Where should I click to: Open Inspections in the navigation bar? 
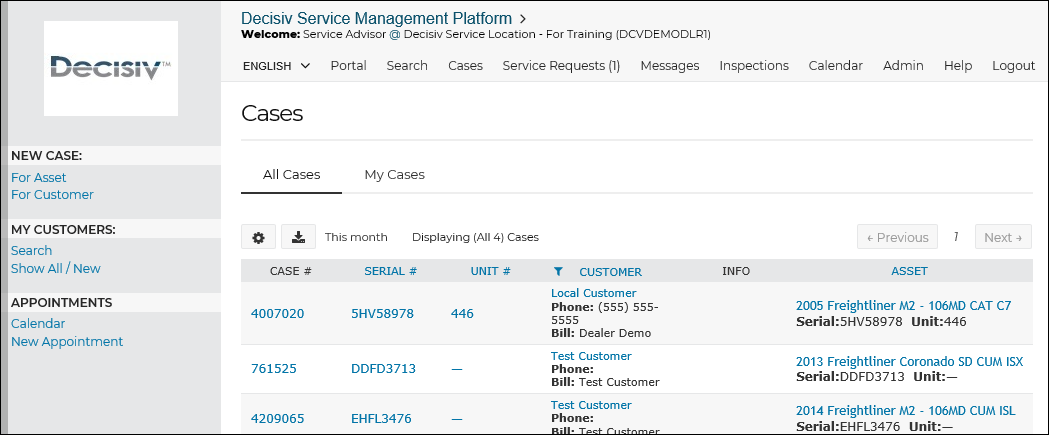tap(754, 66)
